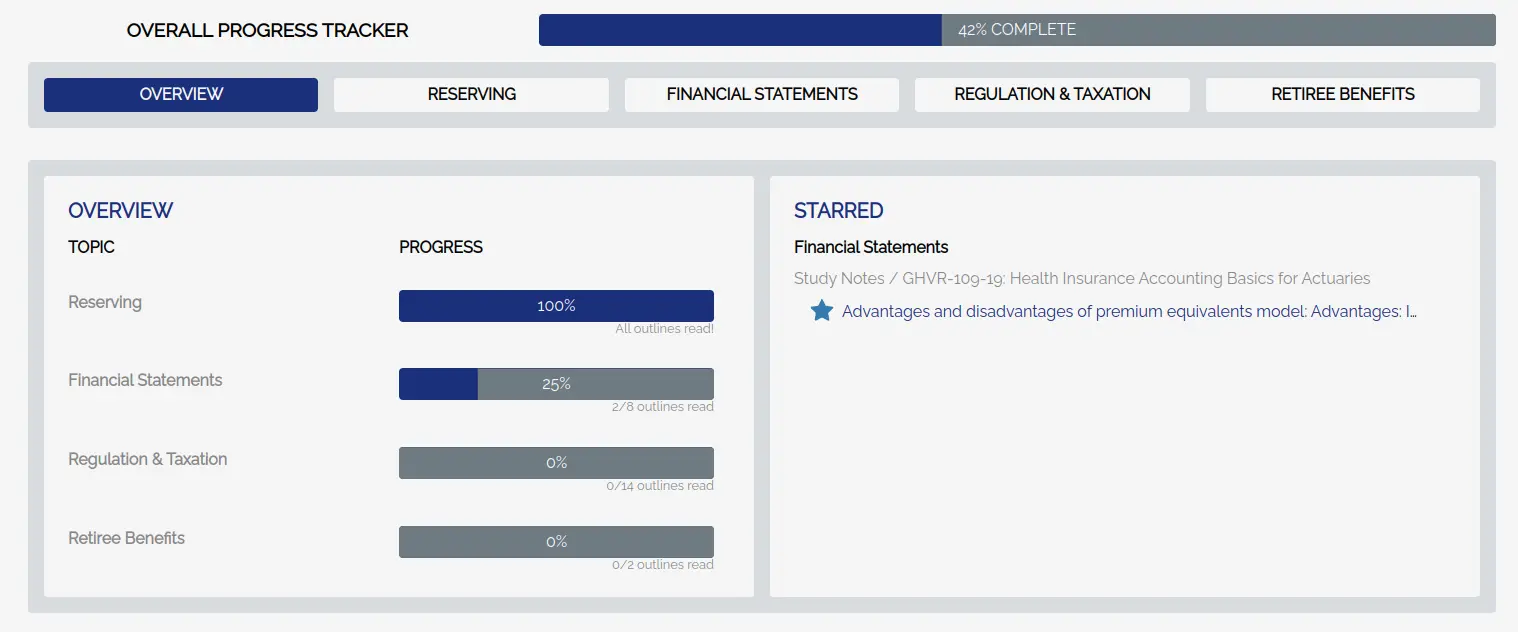This screenshot has width=1518, height=632.
Task: Click the Retiree Benefits progress bar
Action: point(556,541)
